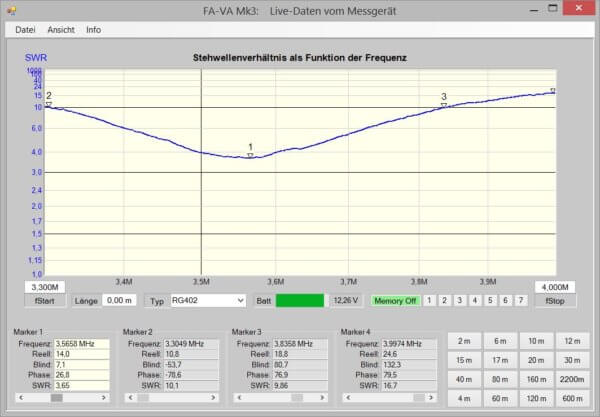Viewport: 600px width, 417px height.
Task: Select the 20 m band button
Action: [536, 360]
